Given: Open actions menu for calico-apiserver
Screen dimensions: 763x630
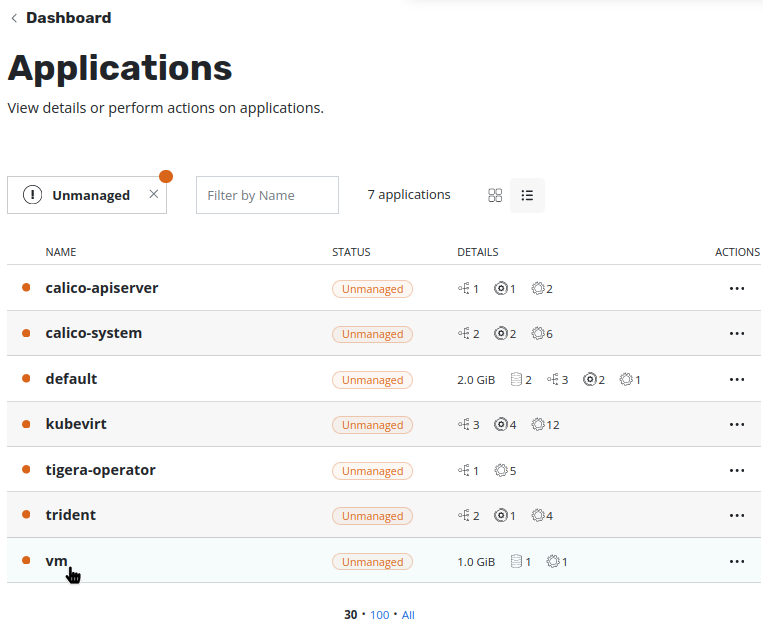Looking at the screenshot, I should click(737, 288).
